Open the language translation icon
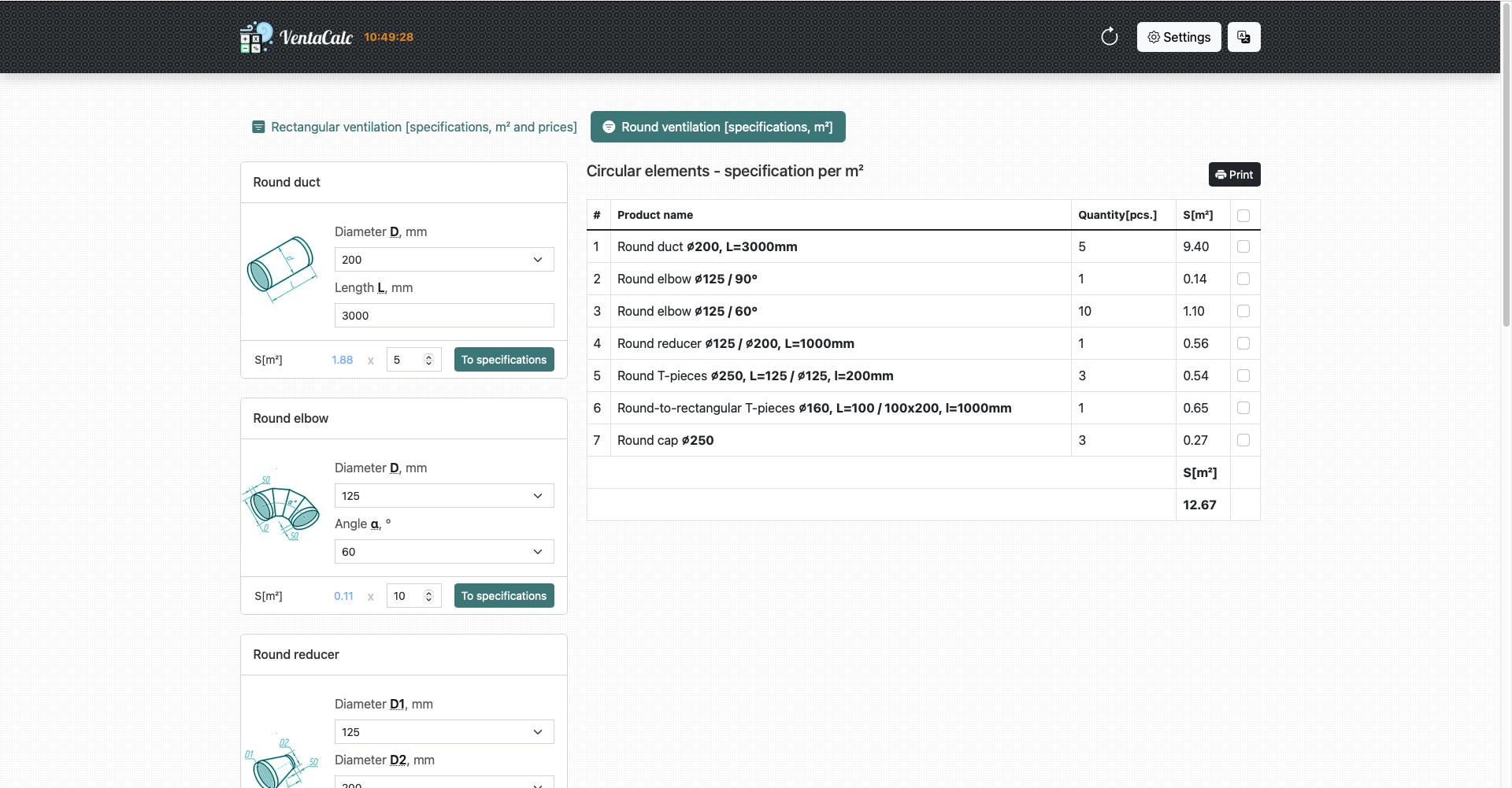This screenshot has width=1512, height=788. point(1243,36)
